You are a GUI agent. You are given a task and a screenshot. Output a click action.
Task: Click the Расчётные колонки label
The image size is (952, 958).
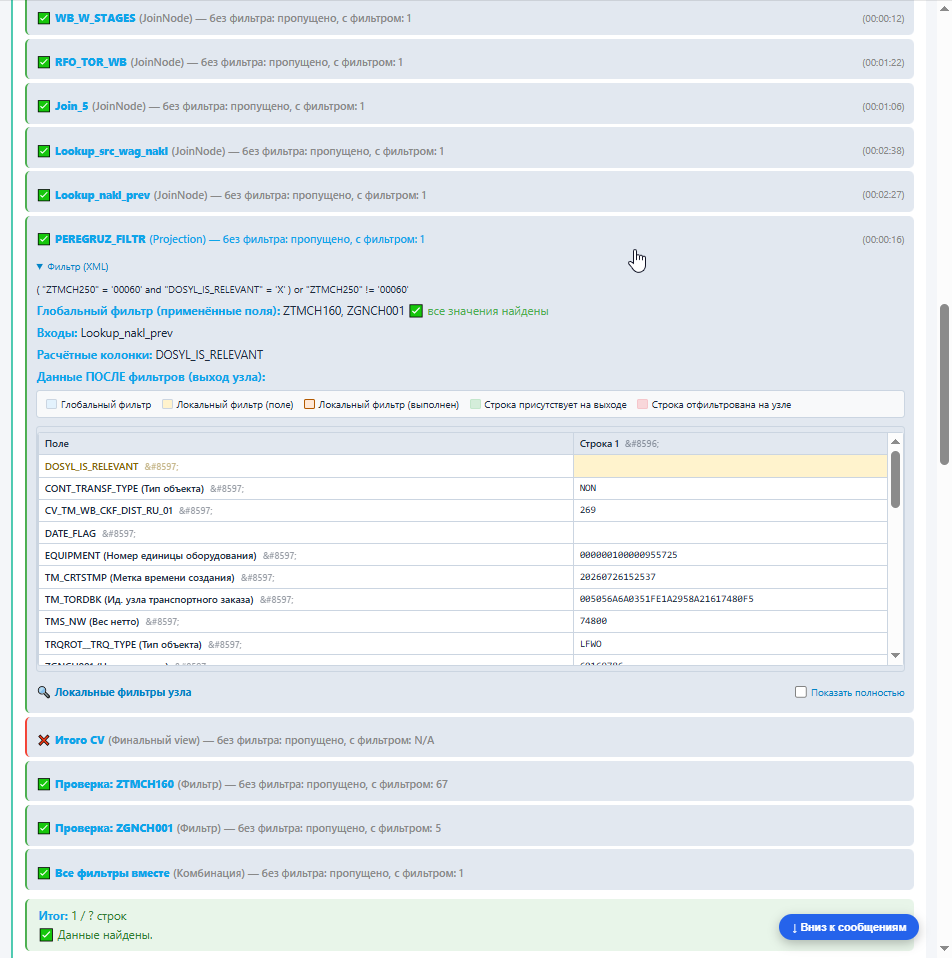(94, 355)
